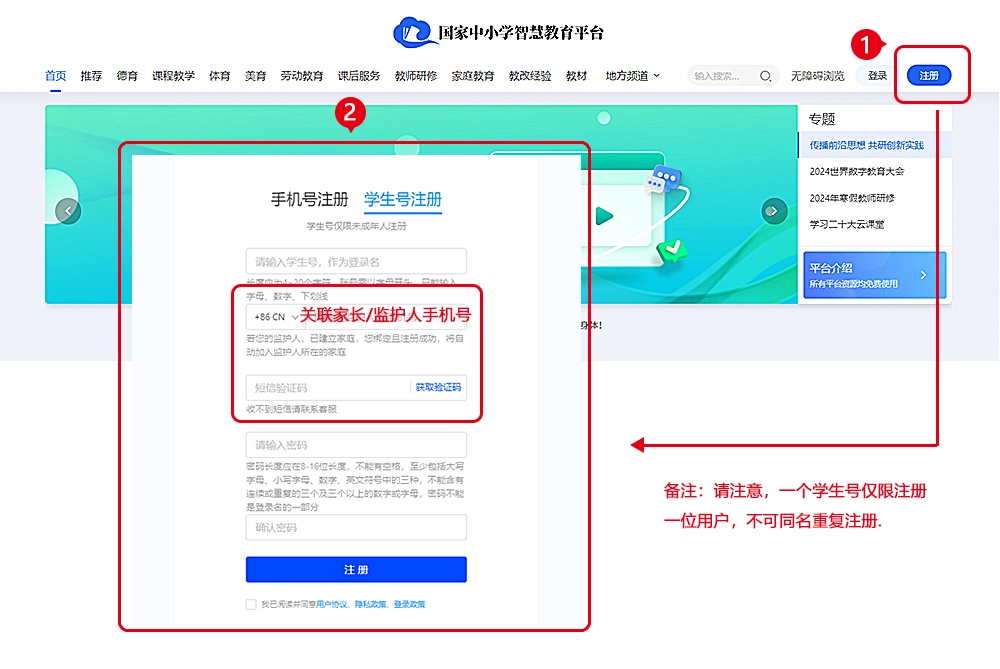Click the right carousel arrow on the banner
The image size is (1000, 669).
tap(772, 210)
